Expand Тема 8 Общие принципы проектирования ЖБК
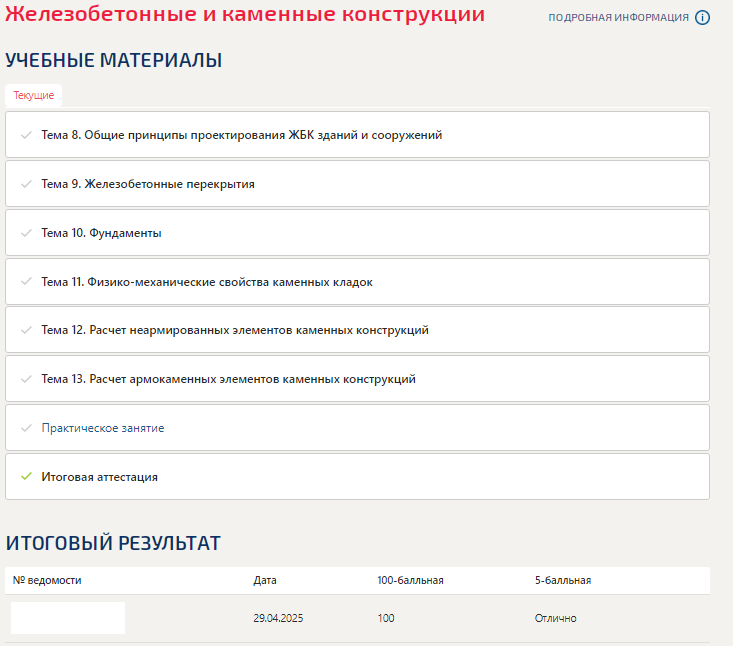Screen dimensions: 733x646 pyautogui.click(x=357, y=135)
